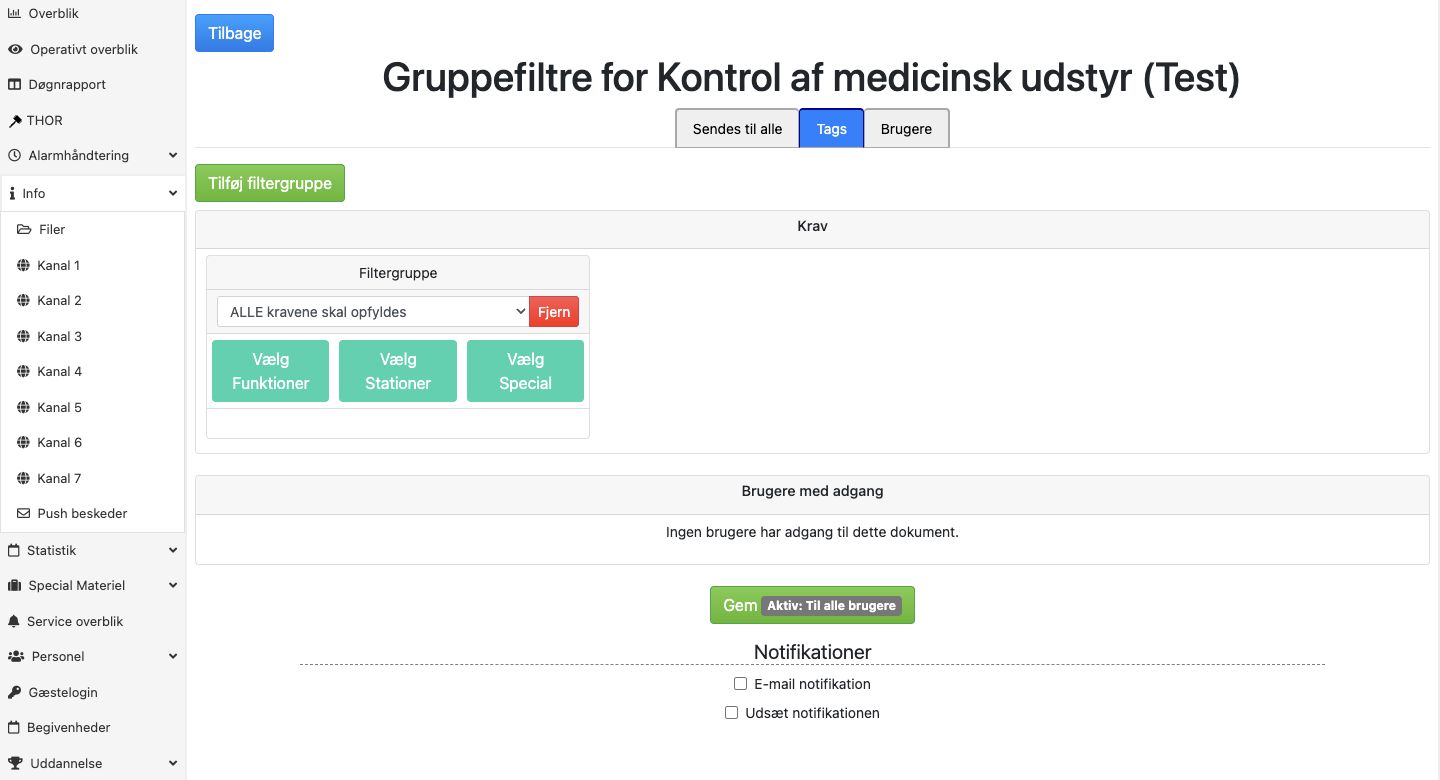The height and width of the screenshot is (780, 1440).
Task: Switch to the Sendes til alle tab
Action: click(737, 129)
